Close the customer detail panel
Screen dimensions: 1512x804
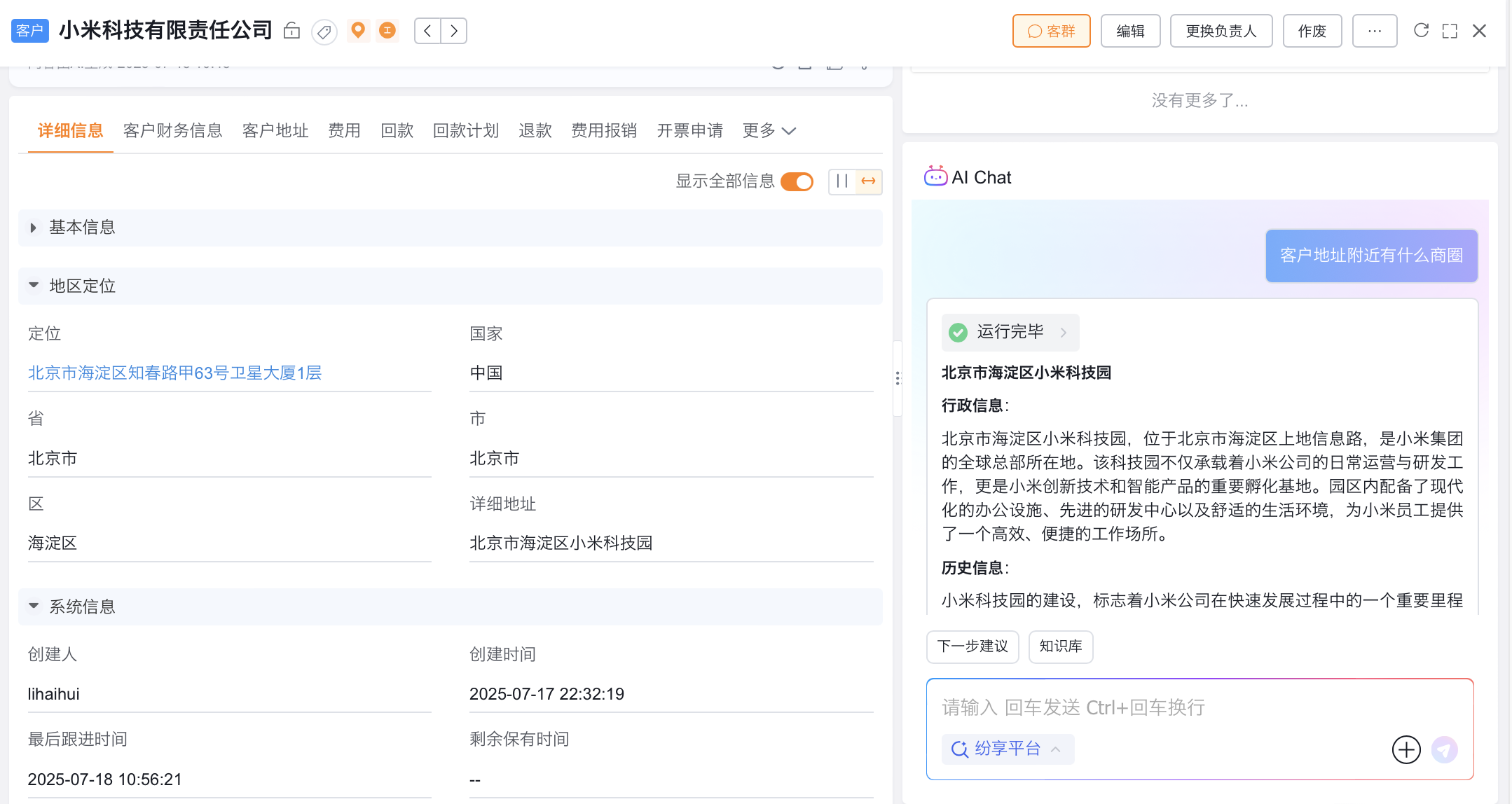coord(1479,31)
